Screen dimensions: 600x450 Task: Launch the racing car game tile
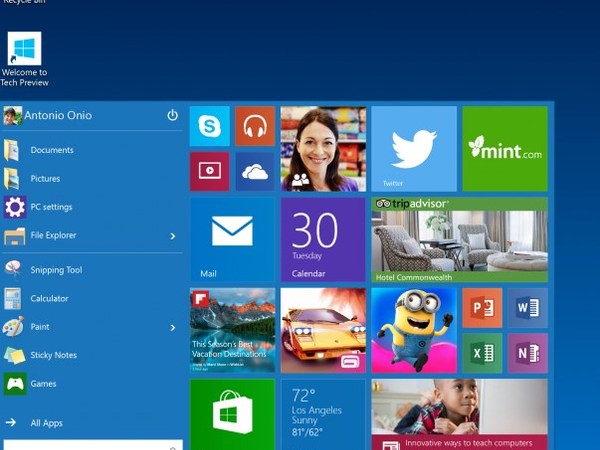tap(323, 330)
